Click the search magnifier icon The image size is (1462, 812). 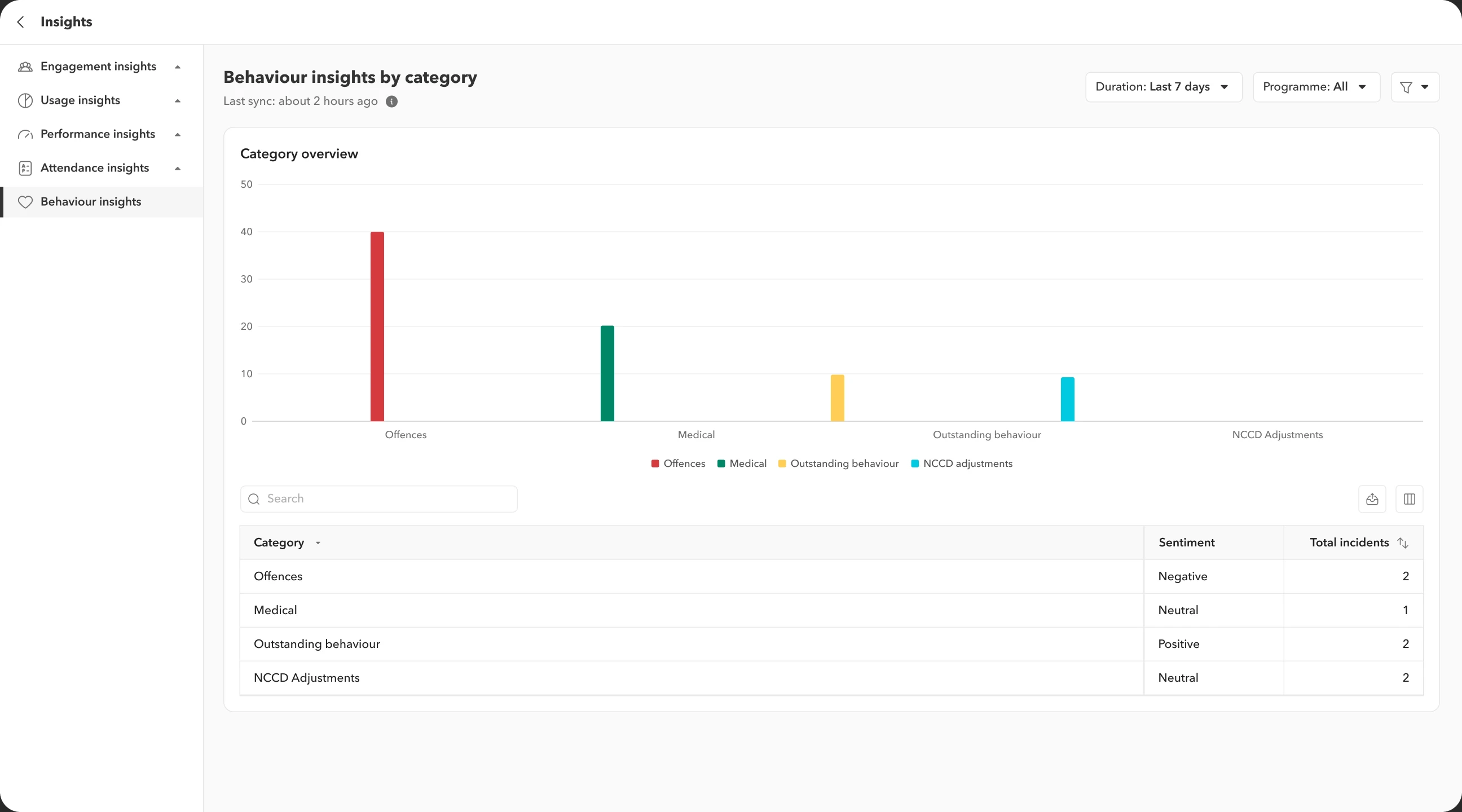point(254,499)
